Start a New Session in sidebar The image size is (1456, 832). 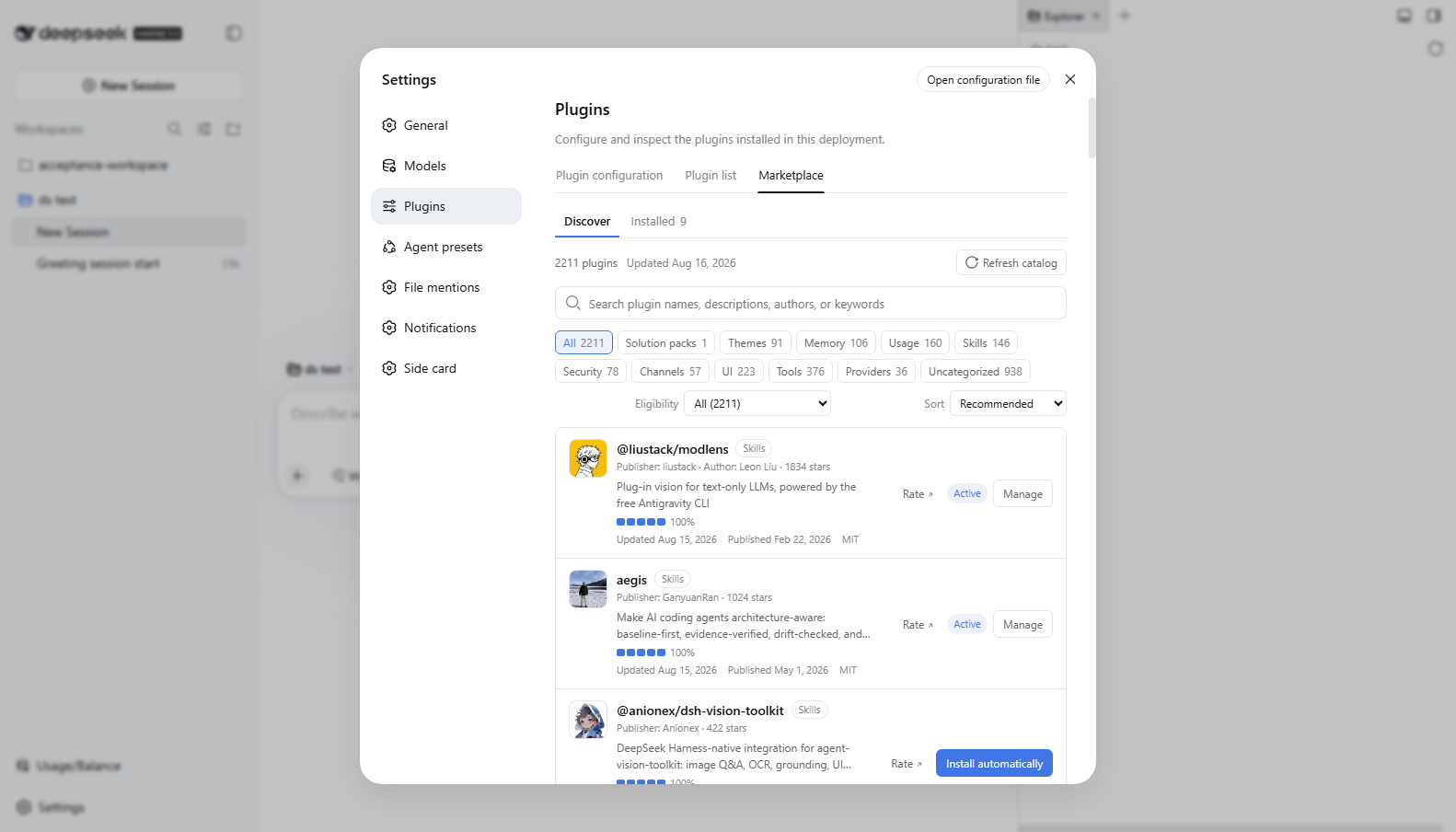pos(129,86)
